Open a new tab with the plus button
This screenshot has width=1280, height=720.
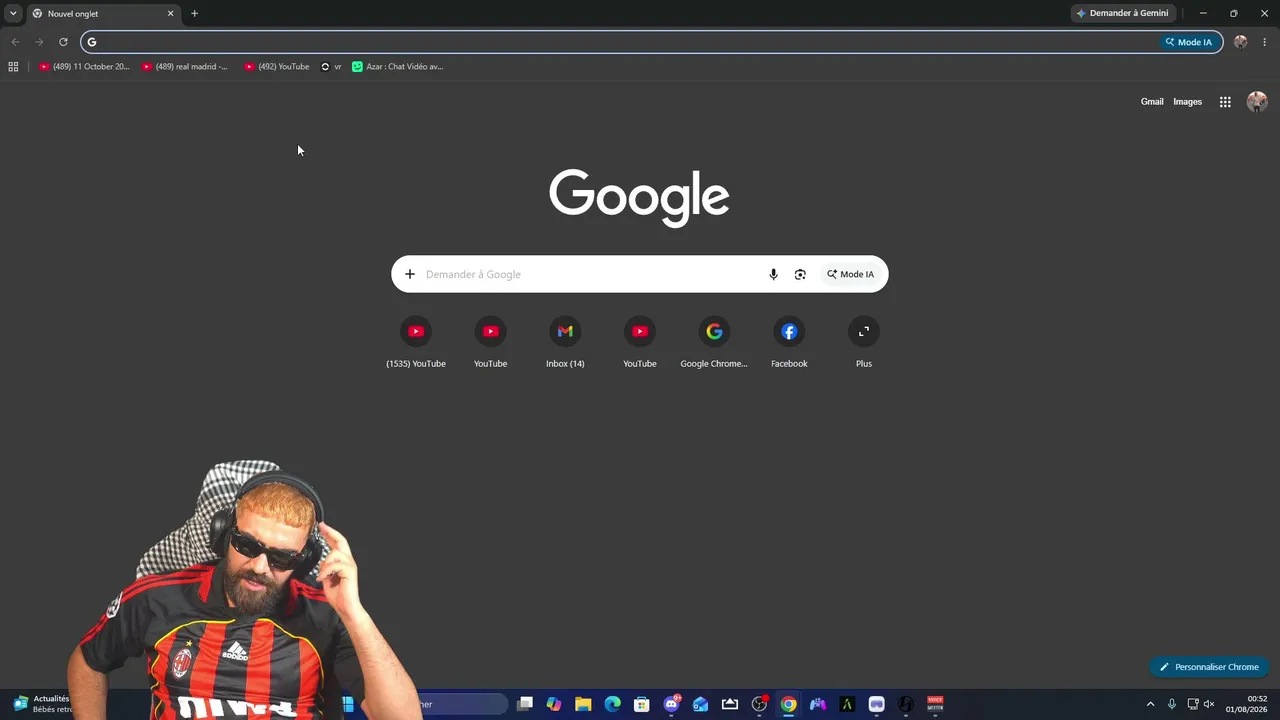coord(194,14)
